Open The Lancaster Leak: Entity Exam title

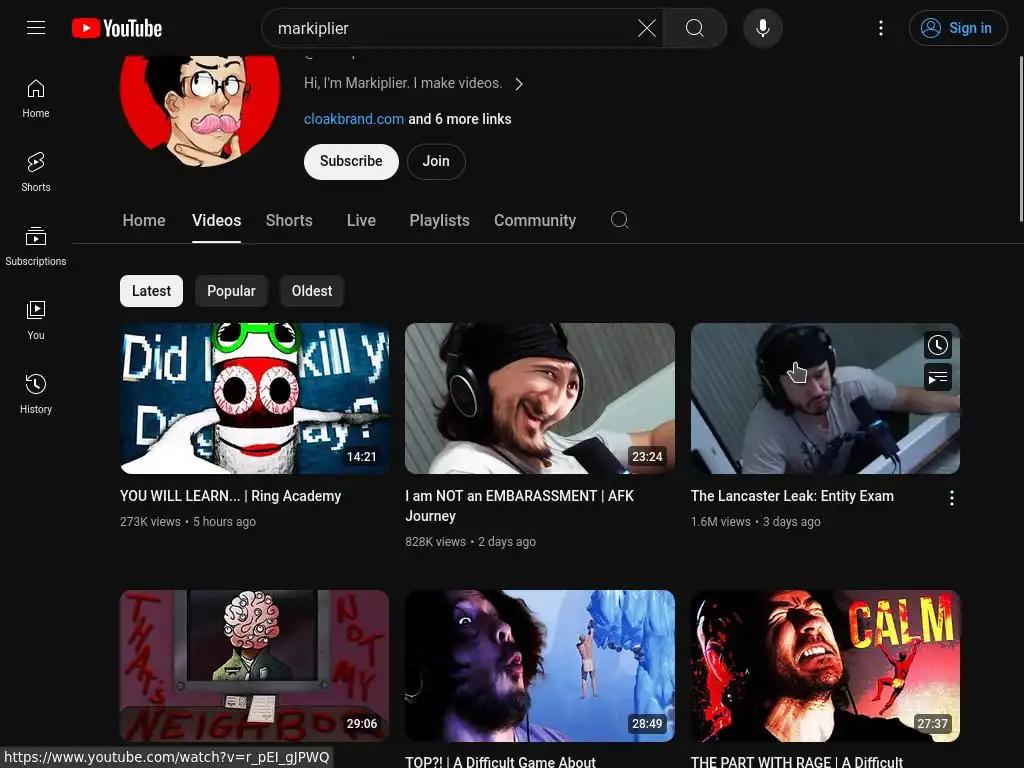pos(792,496)
